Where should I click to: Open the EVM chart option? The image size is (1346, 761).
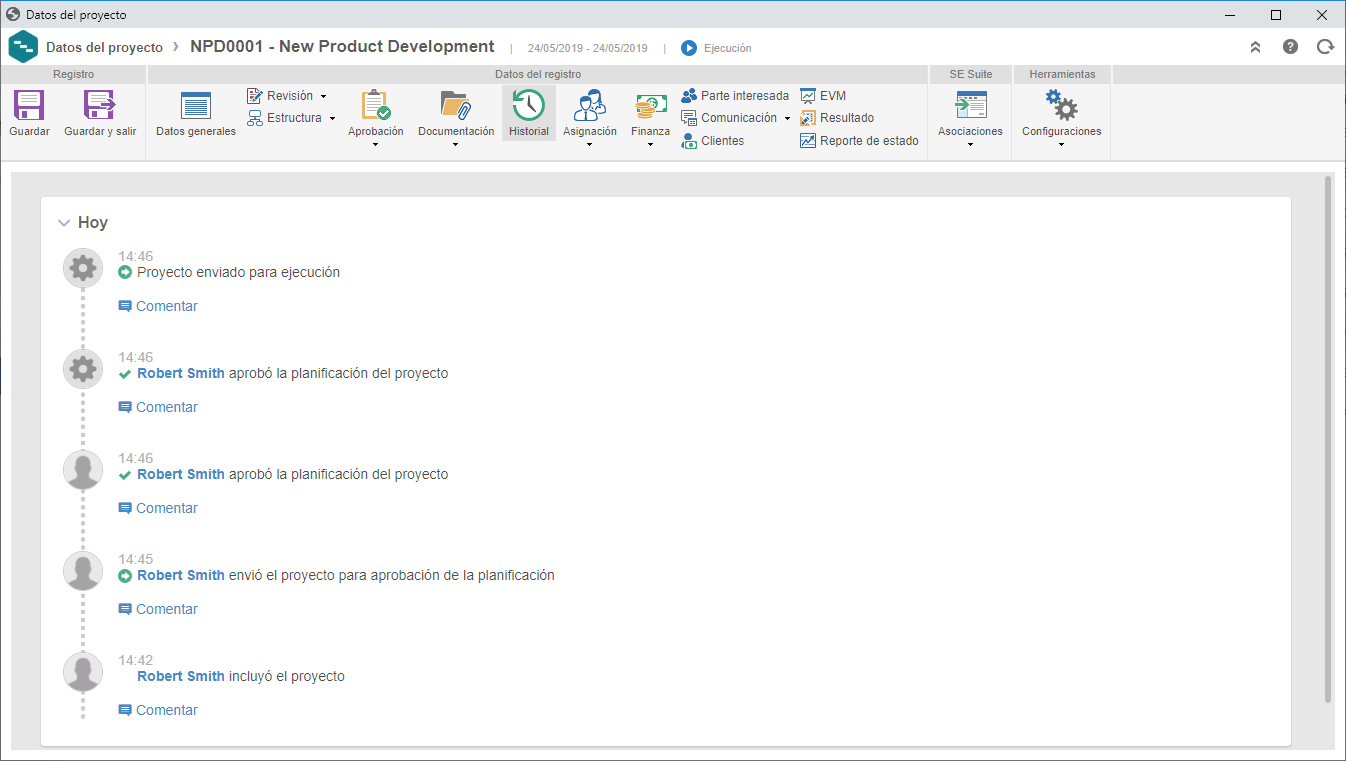823,96
